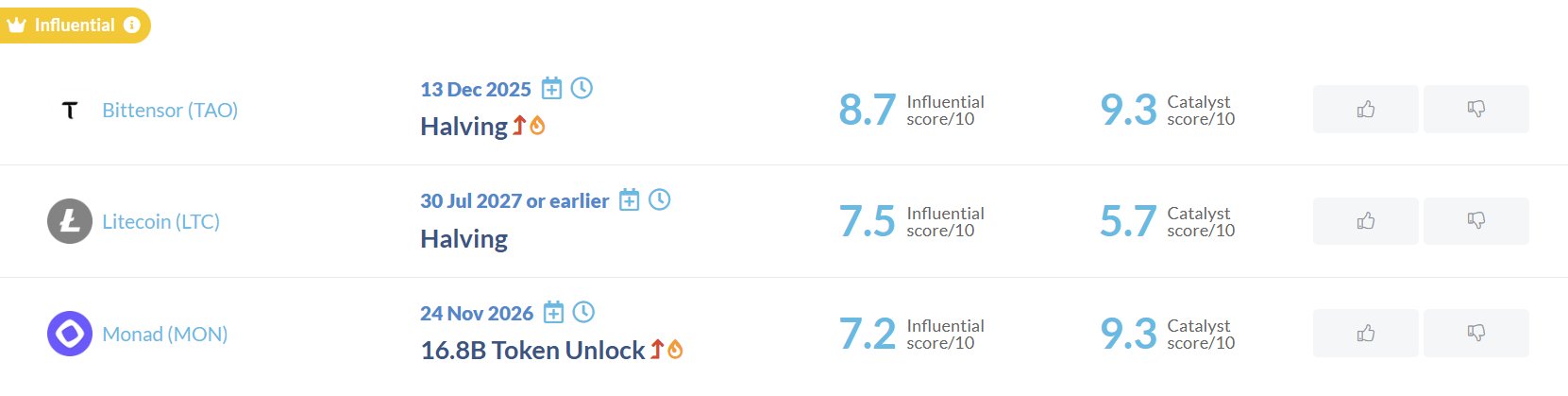
Task: Click the clock icon beside 24 Nov 2026
Action: (x=584, y=311)
